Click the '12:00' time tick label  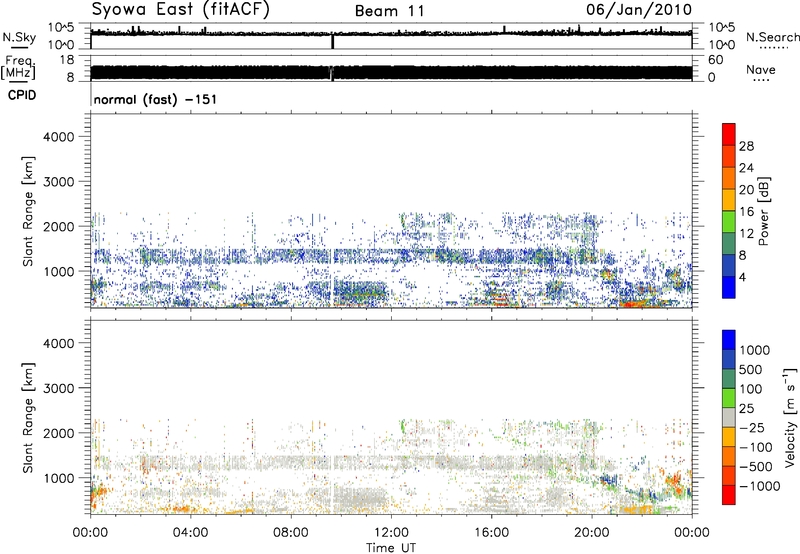pos(391,533)
